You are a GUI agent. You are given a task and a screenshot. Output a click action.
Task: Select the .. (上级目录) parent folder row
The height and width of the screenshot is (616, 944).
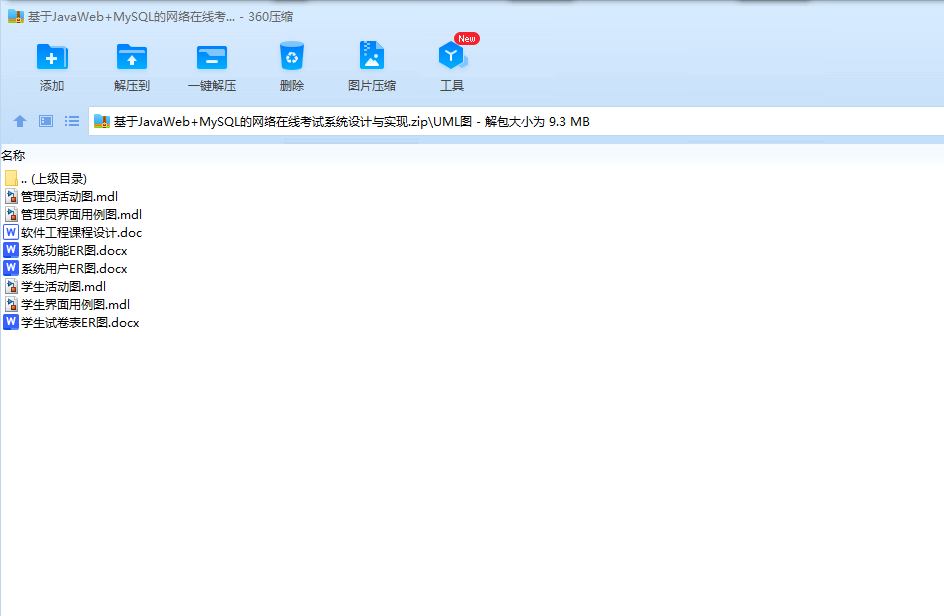pyautogui.click(x=46, y=178)
